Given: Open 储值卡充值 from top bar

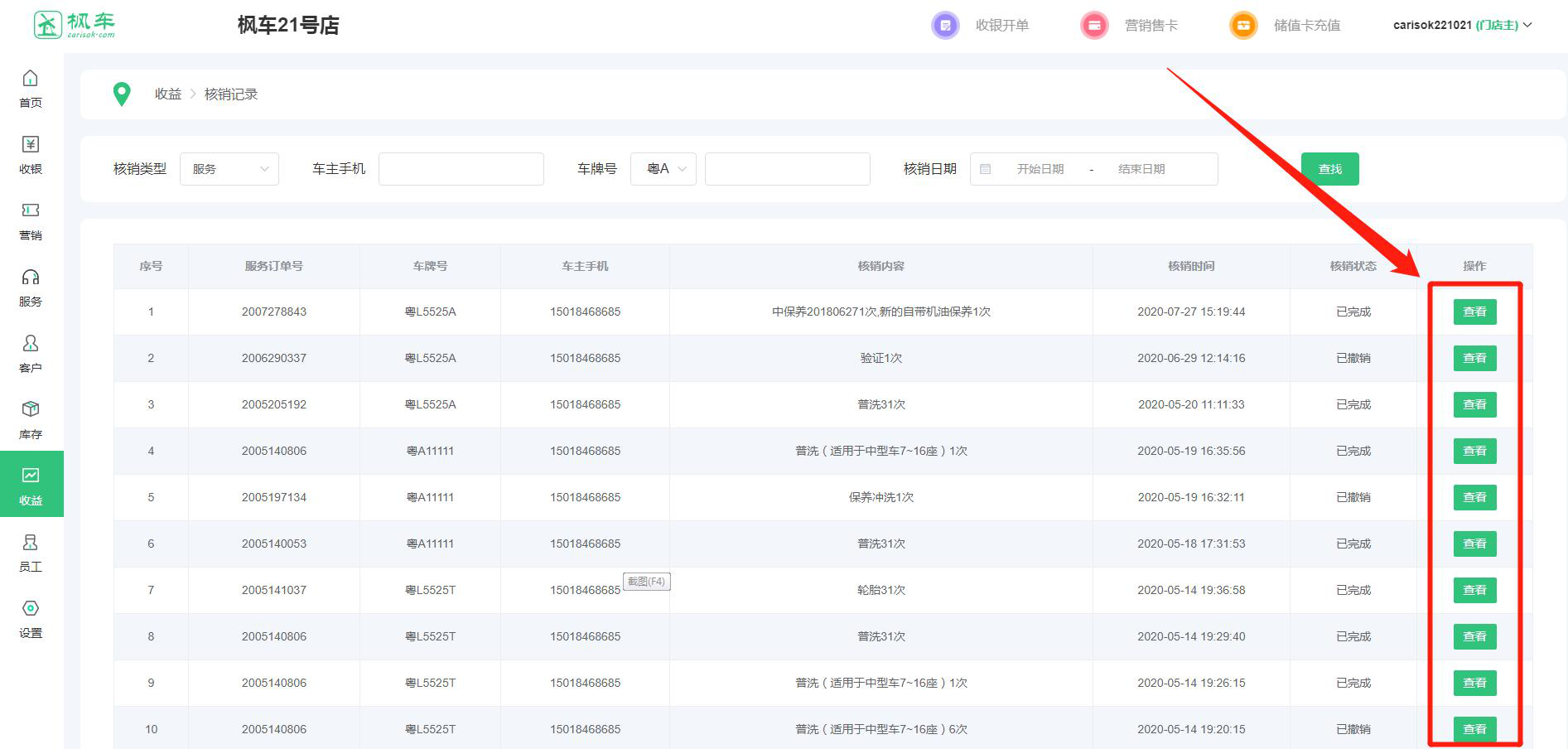Looking at the screenshot, I should 1307,26.
